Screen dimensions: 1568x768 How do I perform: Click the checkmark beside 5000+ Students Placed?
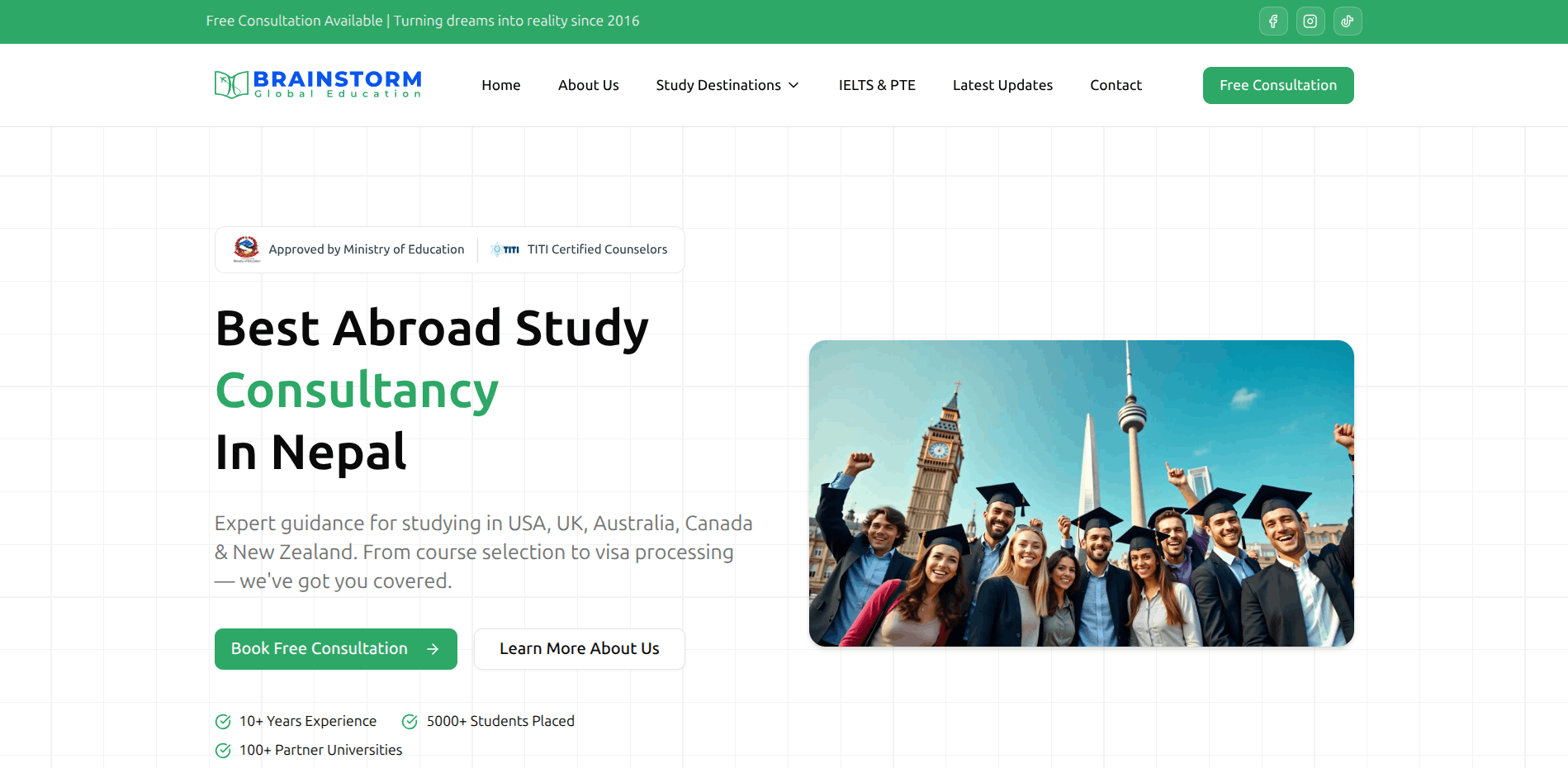point(409,721)
